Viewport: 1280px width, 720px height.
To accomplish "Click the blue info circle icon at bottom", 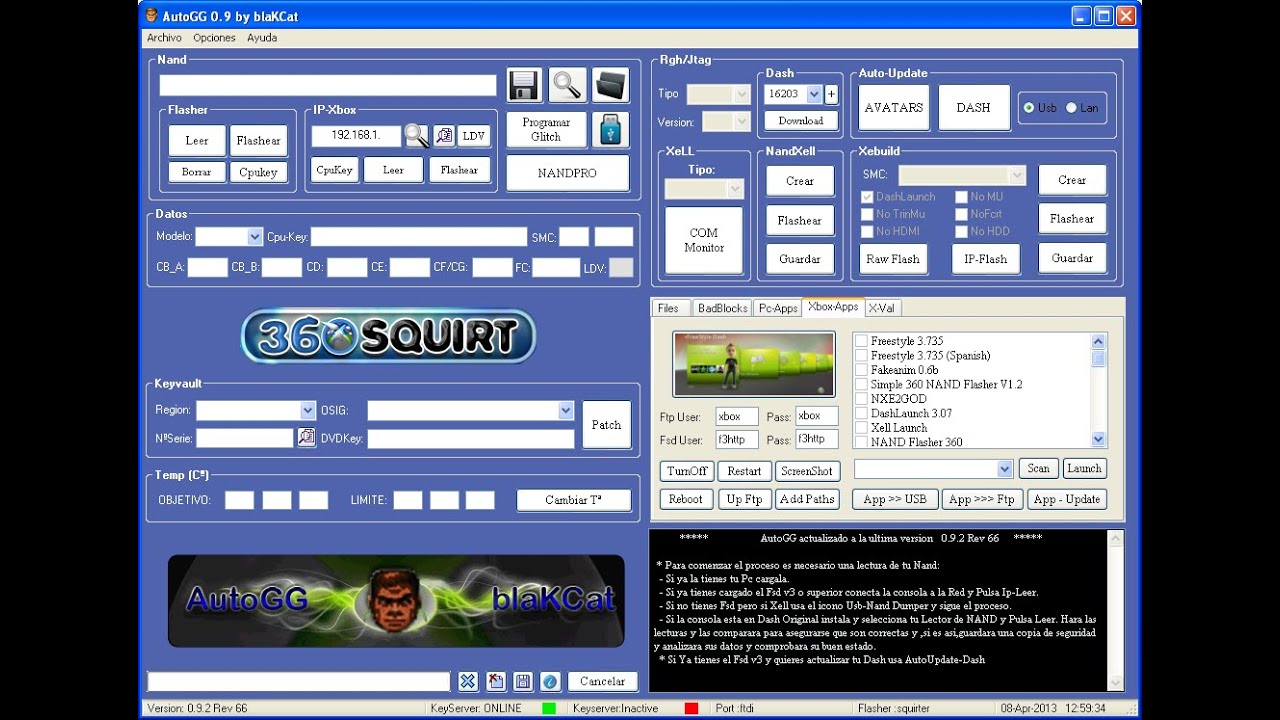I will click(x=549, y=681).
